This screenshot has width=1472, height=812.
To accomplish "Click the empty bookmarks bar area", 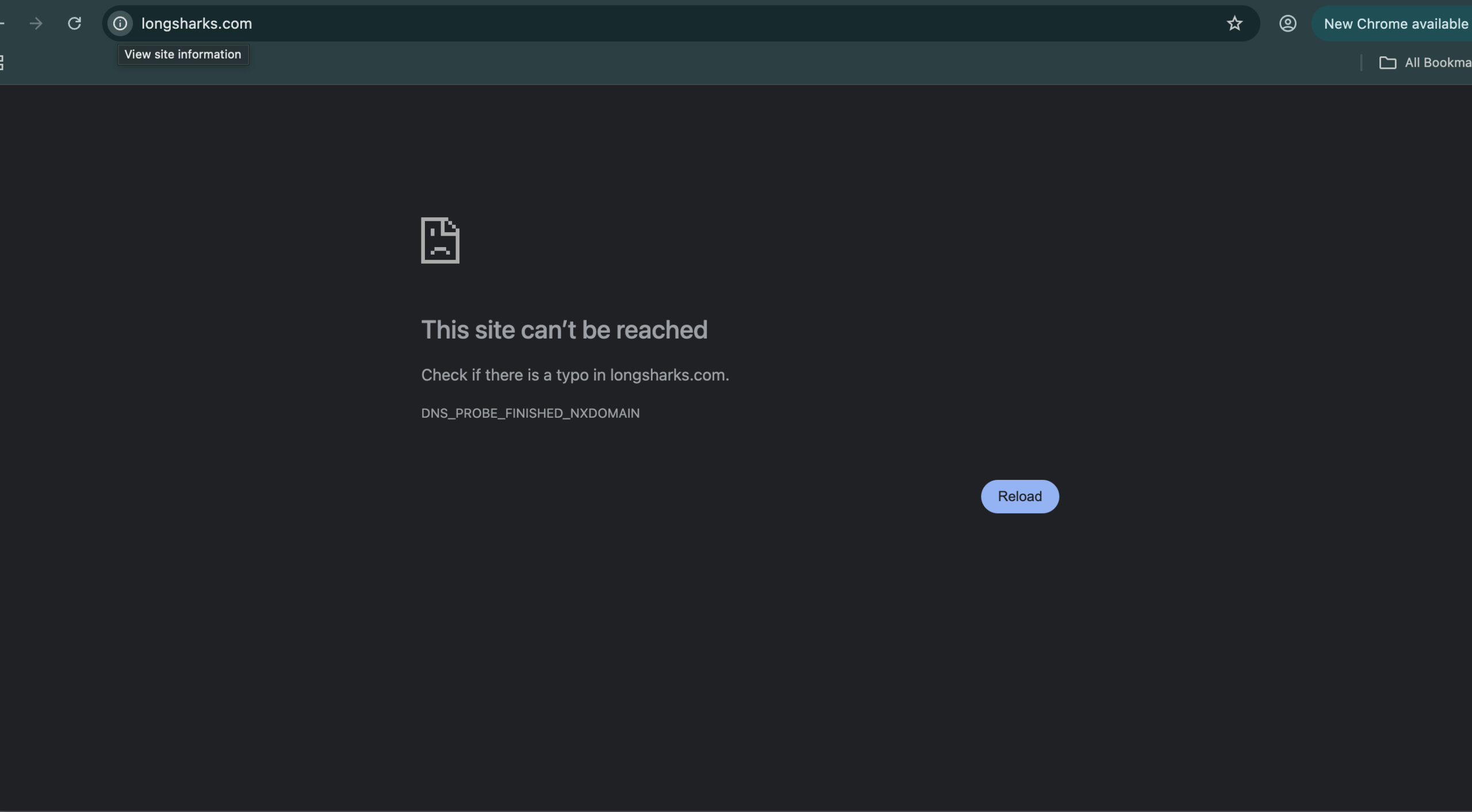I will (x=747, y=63).
